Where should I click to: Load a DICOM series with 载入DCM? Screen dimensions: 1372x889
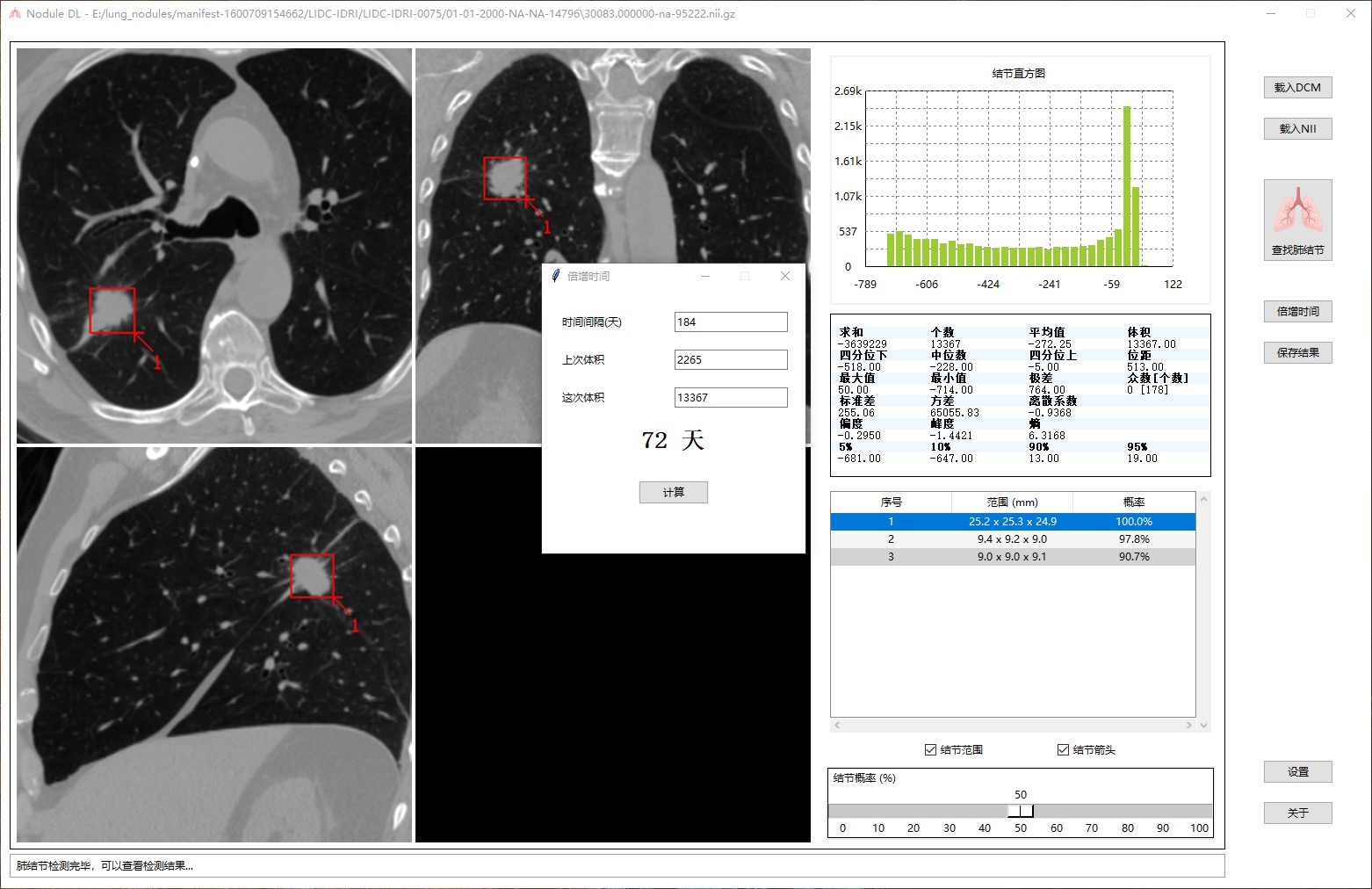tap(1297, 87)
